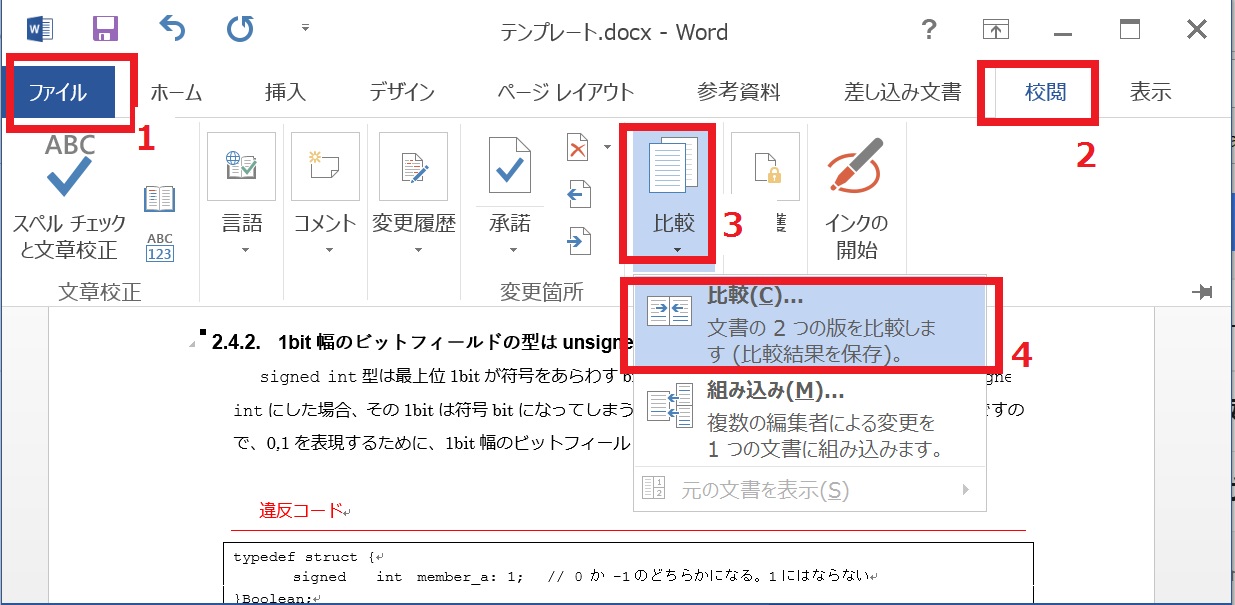The width and height of the screenshot is (1235, 605).
Task: Run spelling and grammar check (スペルチェックと文章校正)
Action: (66, 190)
